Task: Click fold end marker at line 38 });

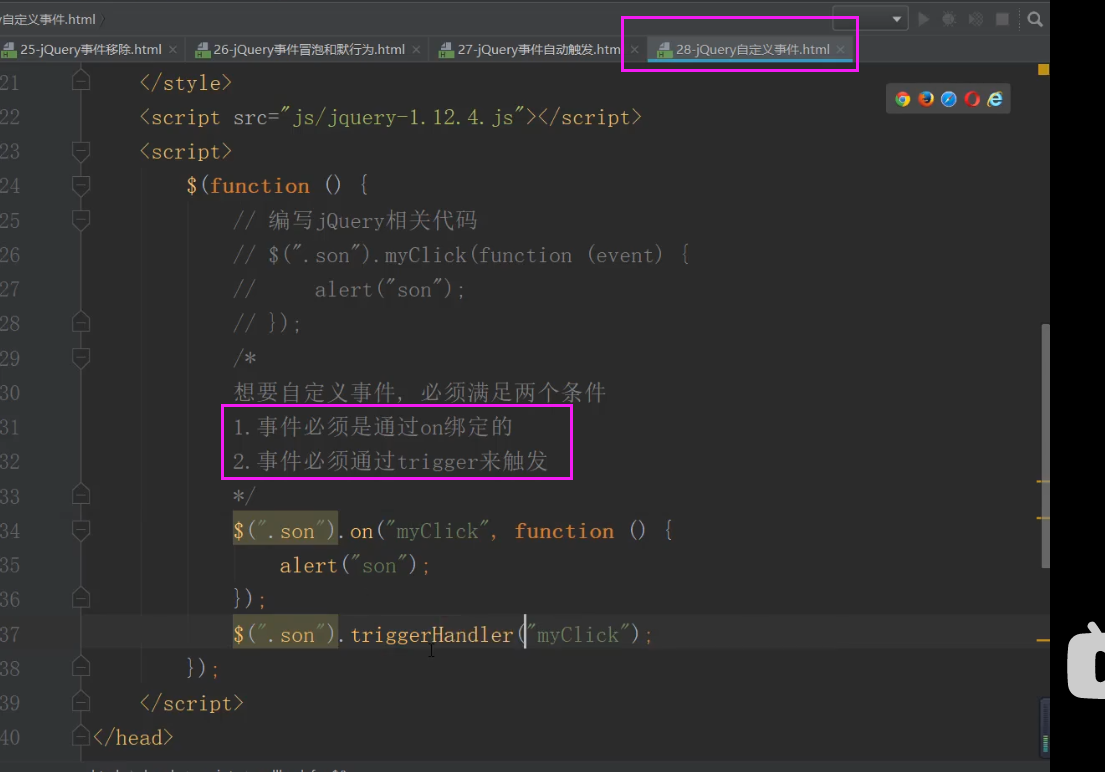Action: coord(81,666)
